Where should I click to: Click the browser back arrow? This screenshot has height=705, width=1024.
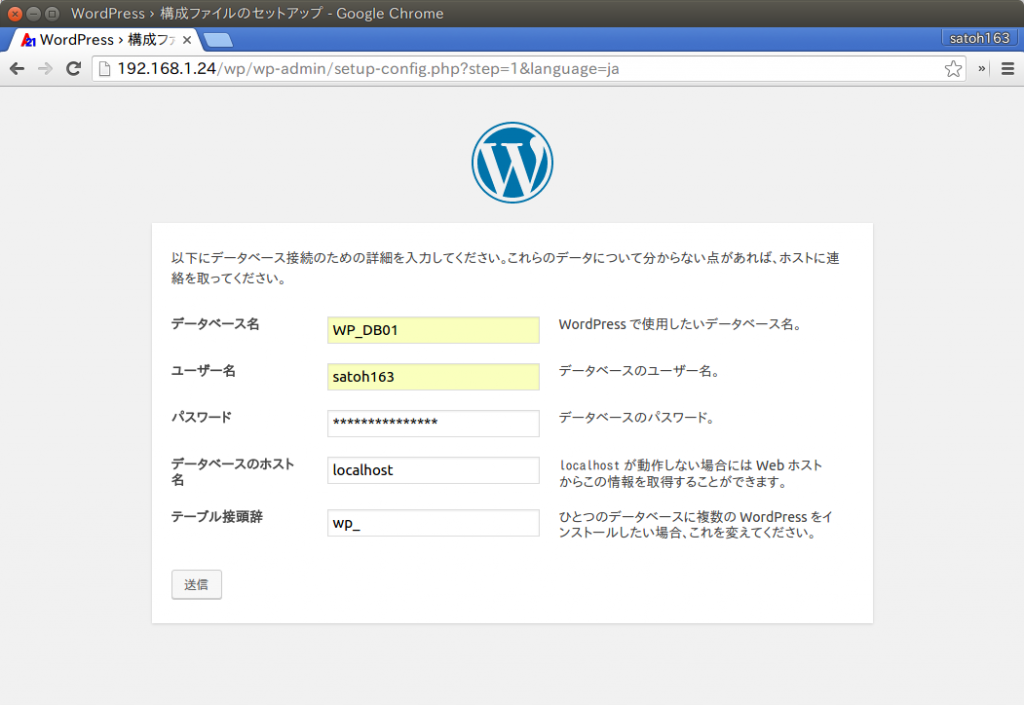click(x=17, y=69)
